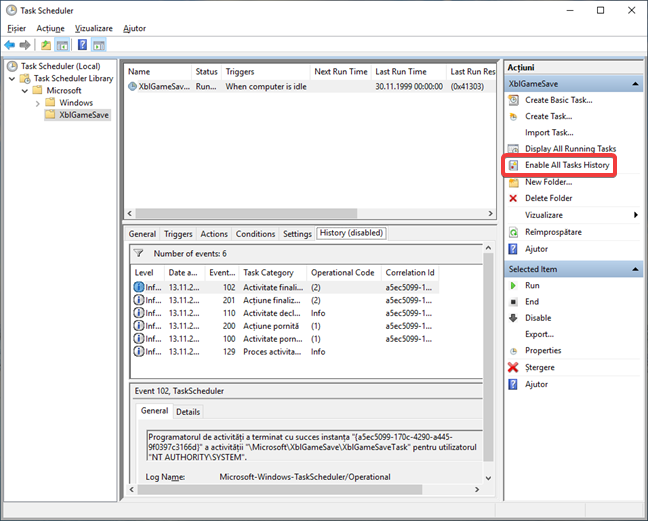Switch to the Settings tab

pos(297,234)
